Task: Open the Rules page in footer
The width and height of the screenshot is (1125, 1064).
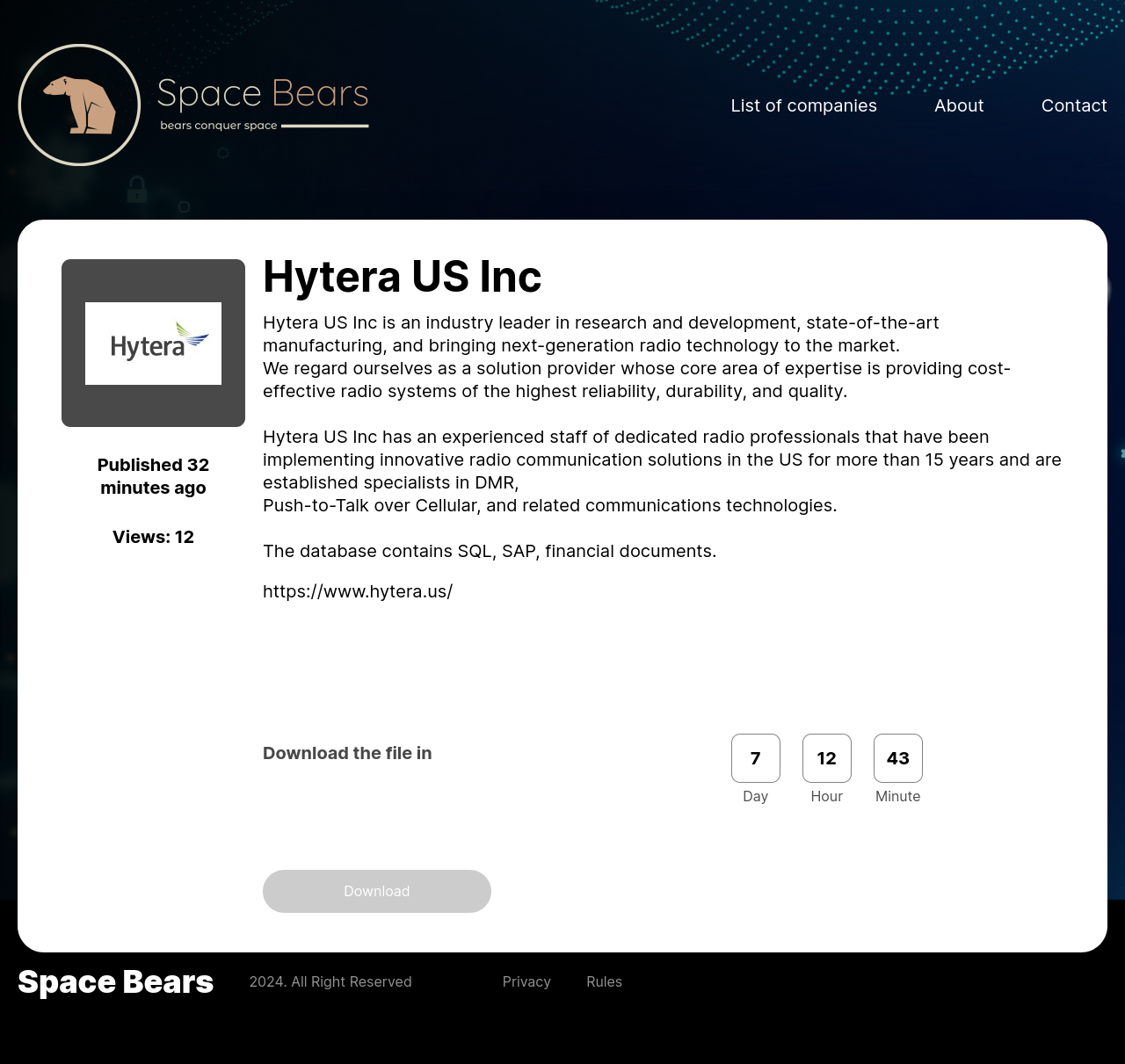Action: 604,981
